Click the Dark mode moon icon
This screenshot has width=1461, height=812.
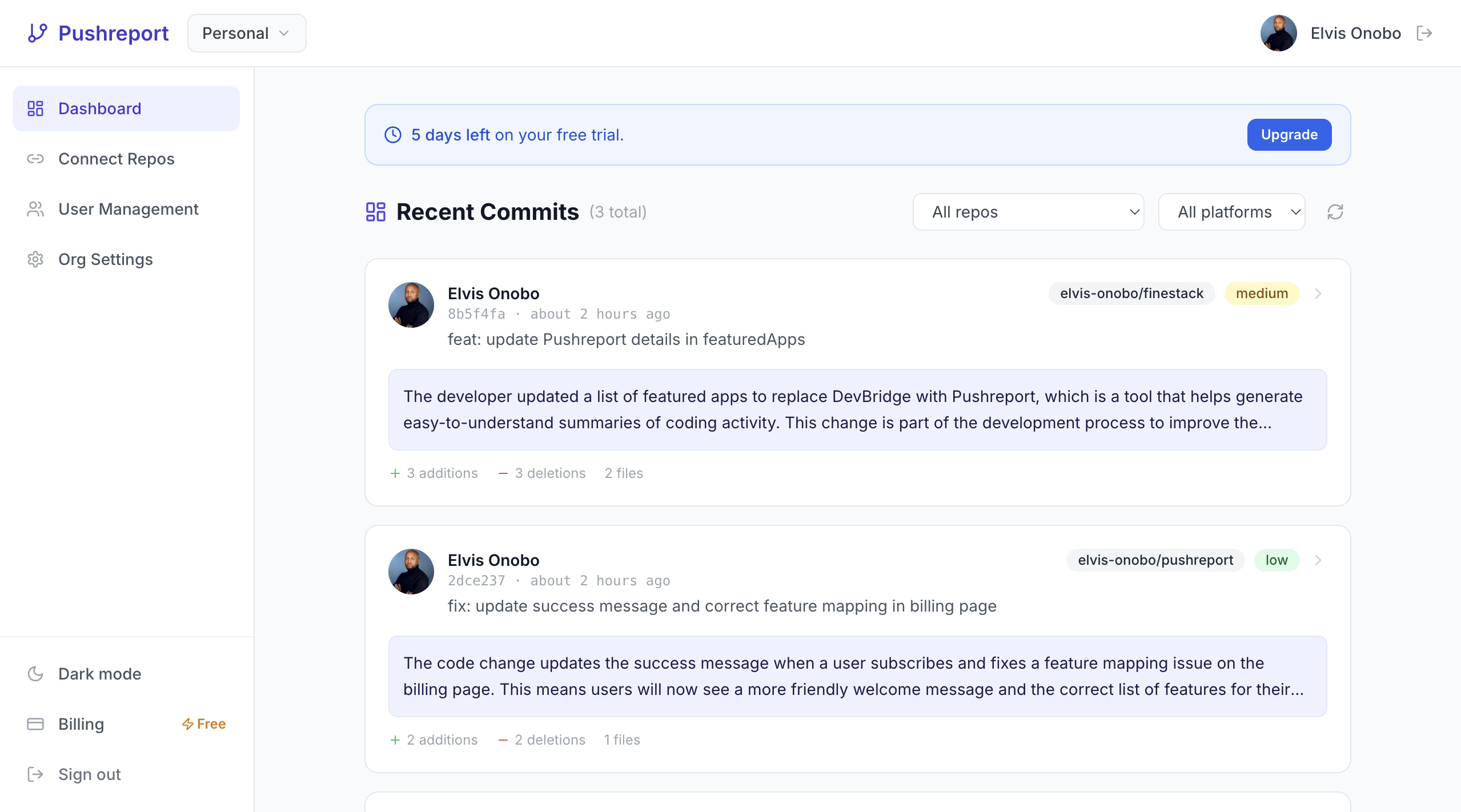coord(35,674)
